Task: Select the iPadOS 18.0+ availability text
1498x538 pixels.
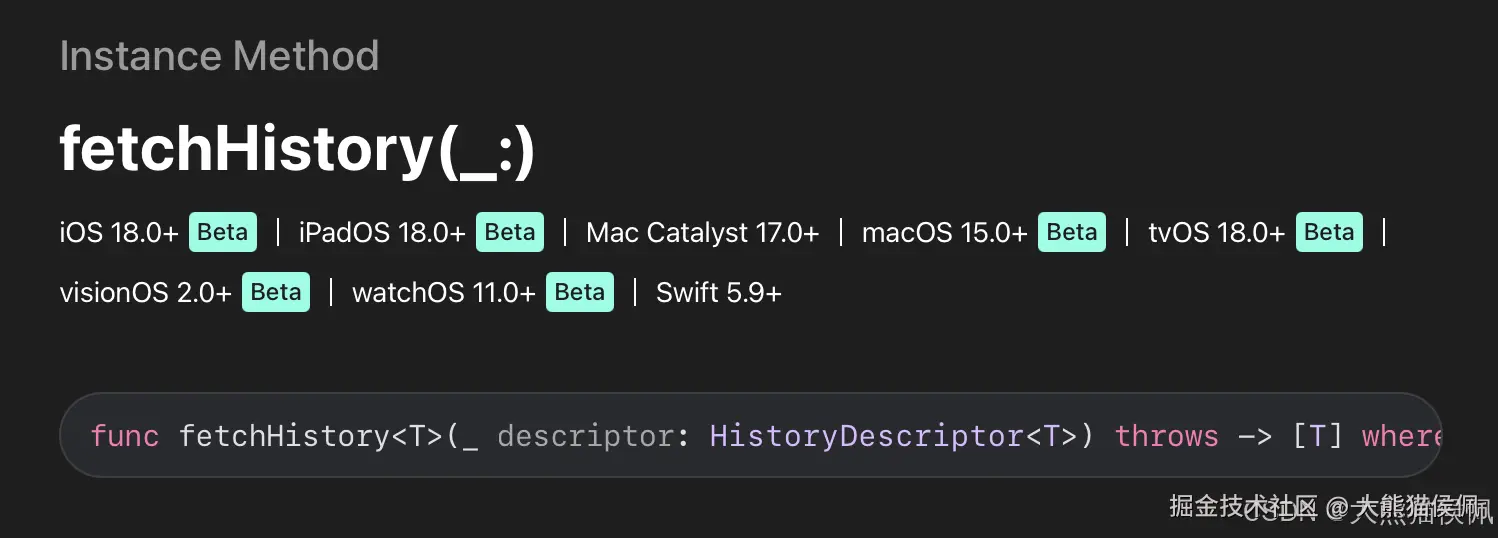Action: click(x=382, y=233)
